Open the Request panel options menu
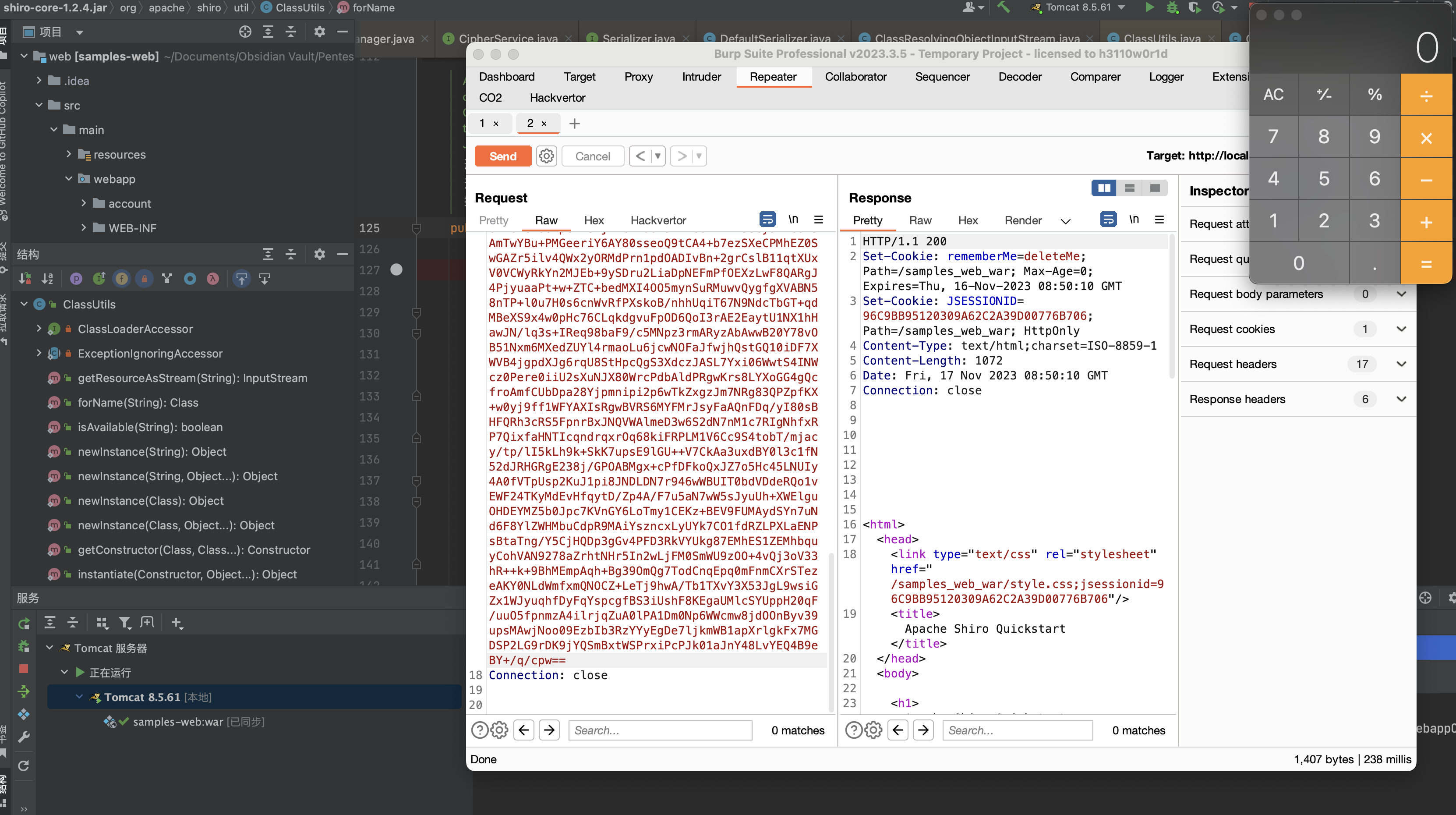 (818, 220)
